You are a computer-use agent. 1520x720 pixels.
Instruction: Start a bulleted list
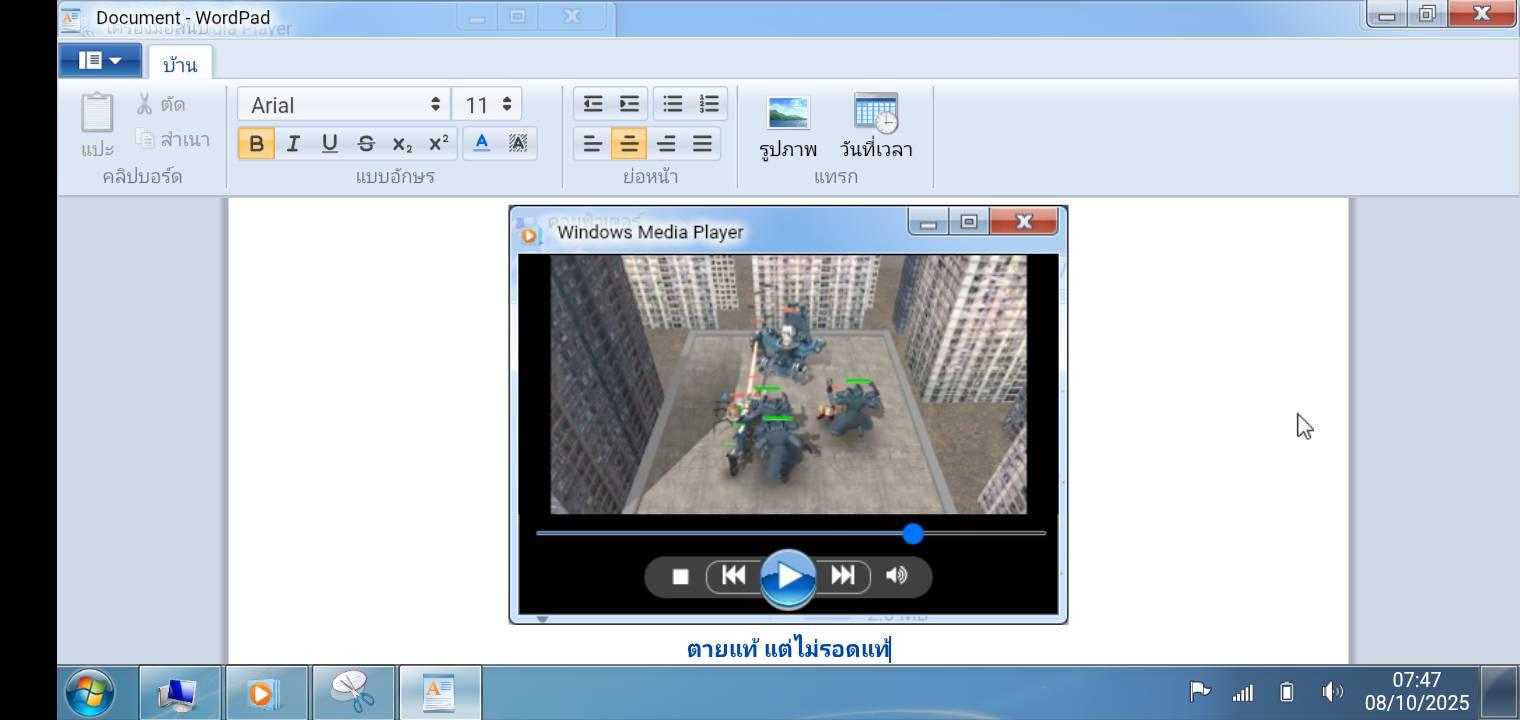[x=673, y=104]
